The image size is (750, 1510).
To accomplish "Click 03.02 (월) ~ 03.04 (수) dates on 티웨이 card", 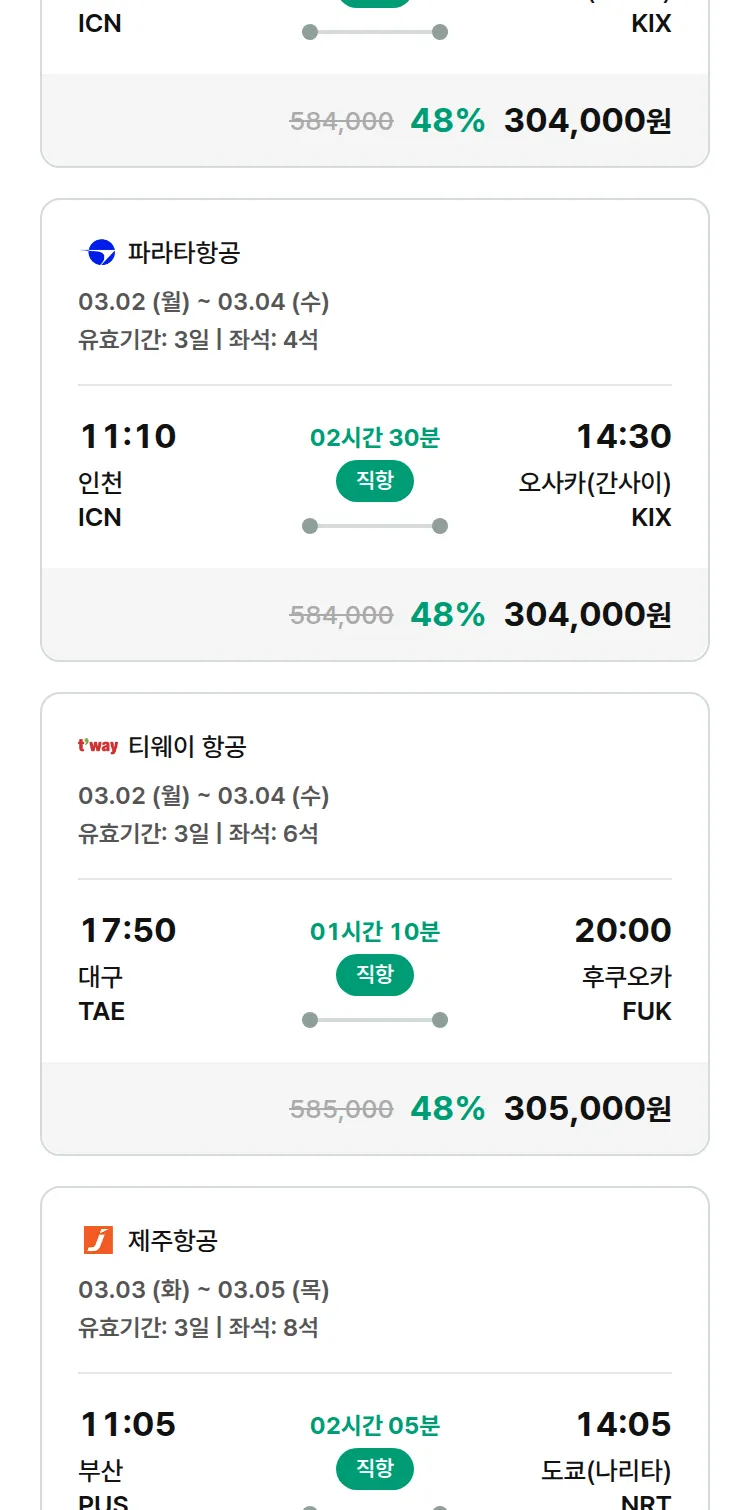I will point(204,796).
